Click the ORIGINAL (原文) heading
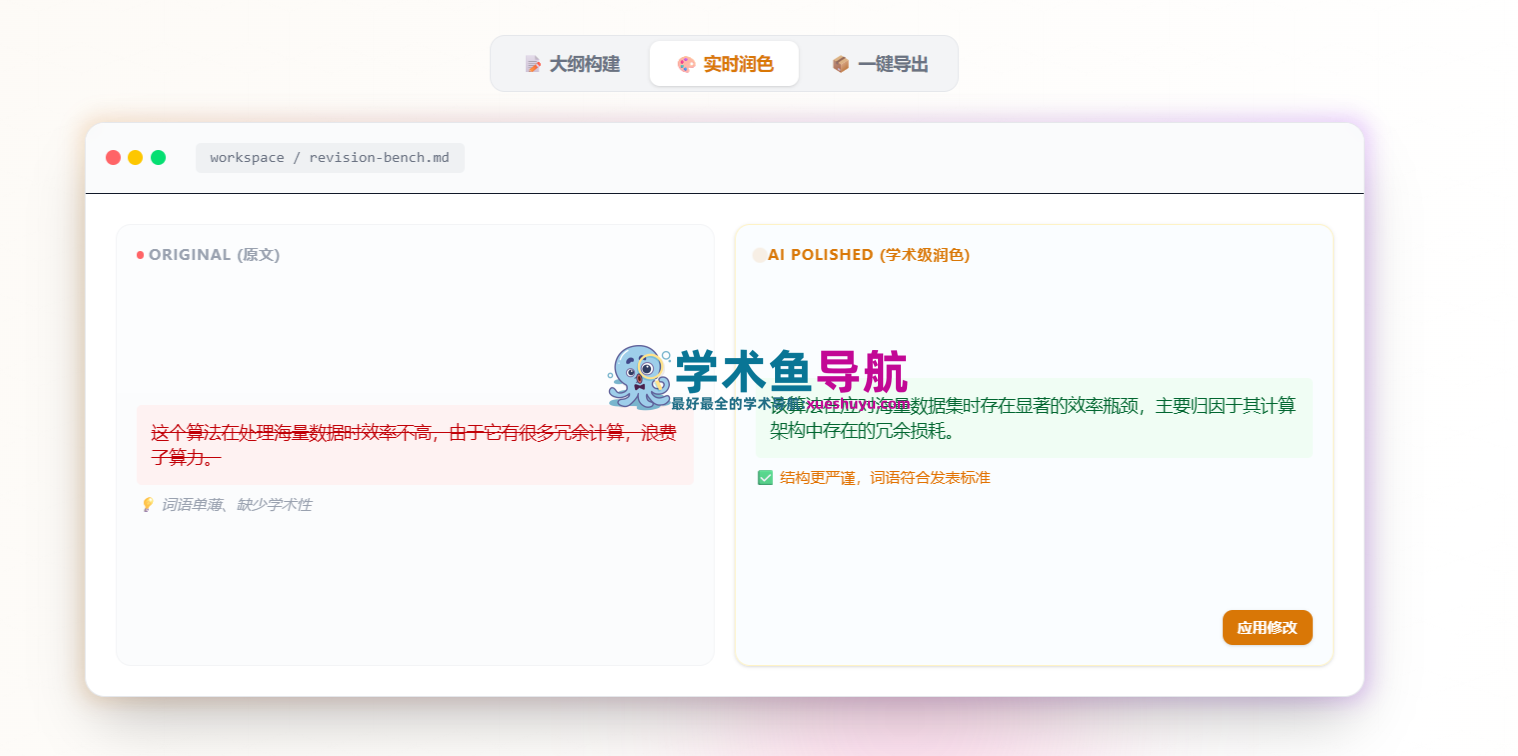Screen dimensions: 1518x756 pyautogui.click(x=214, y=255)
